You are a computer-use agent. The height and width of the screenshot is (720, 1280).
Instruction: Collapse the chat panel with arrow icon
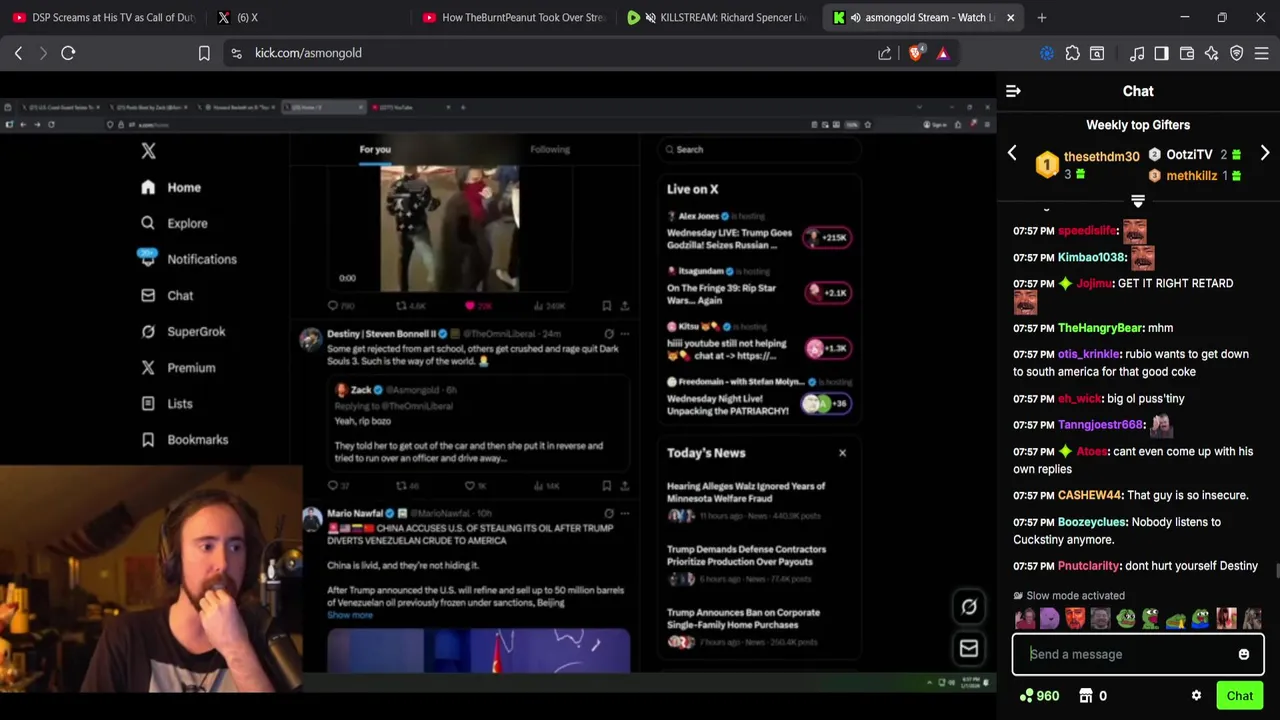(x=1013, y=91)
